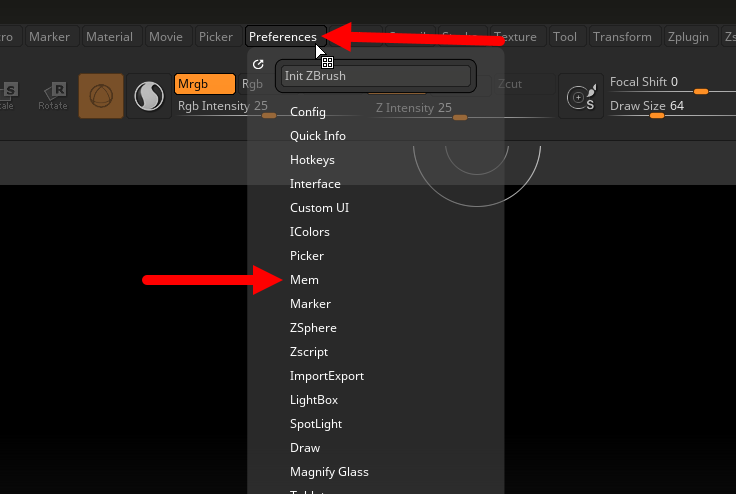Expand the Interface section
The height and width of the screenshot is (494, 736).
(315, 184)
